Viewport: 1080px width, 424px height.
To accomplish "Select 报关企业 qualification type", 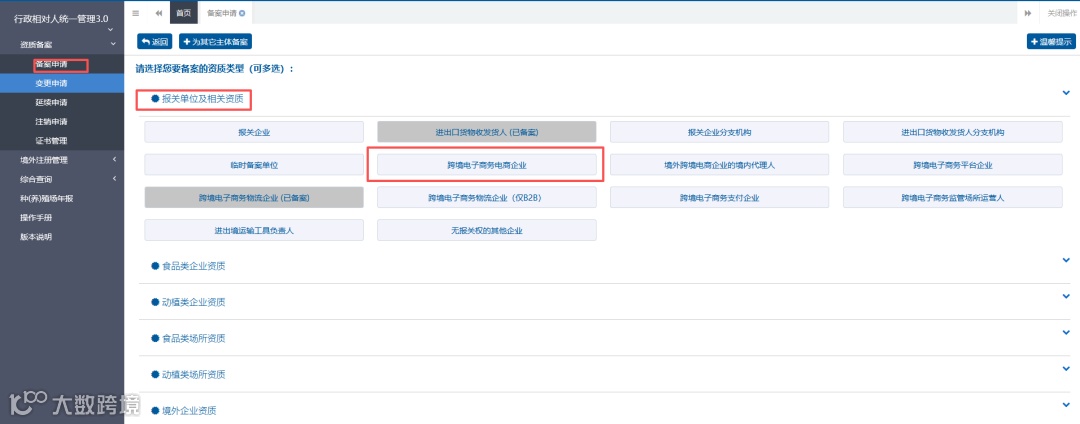I will (x=253, y=132).
